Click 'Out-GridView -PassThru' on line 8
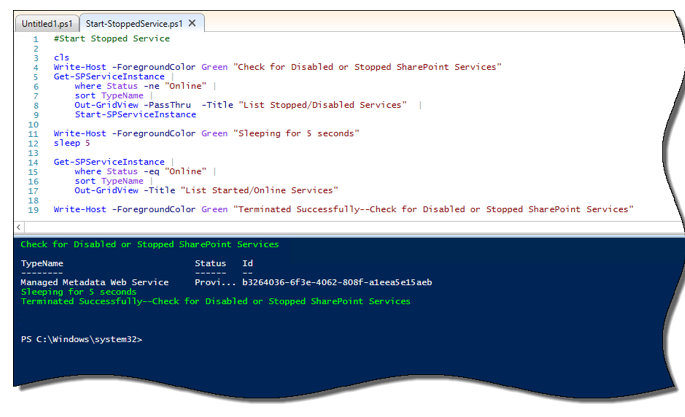This screenshot has height=417, width=685. 133,105
